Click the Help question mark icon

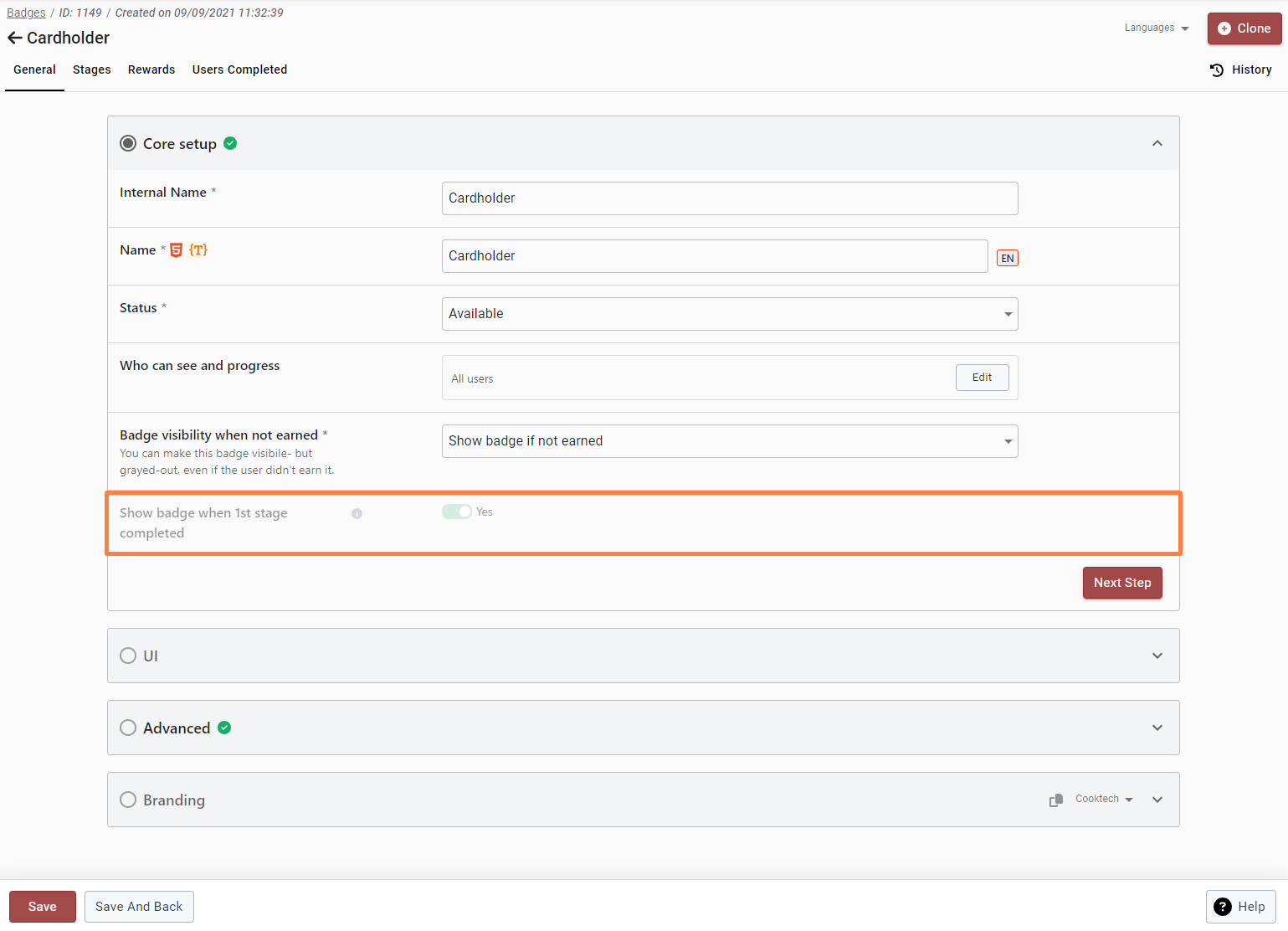tap(1223, 907)
